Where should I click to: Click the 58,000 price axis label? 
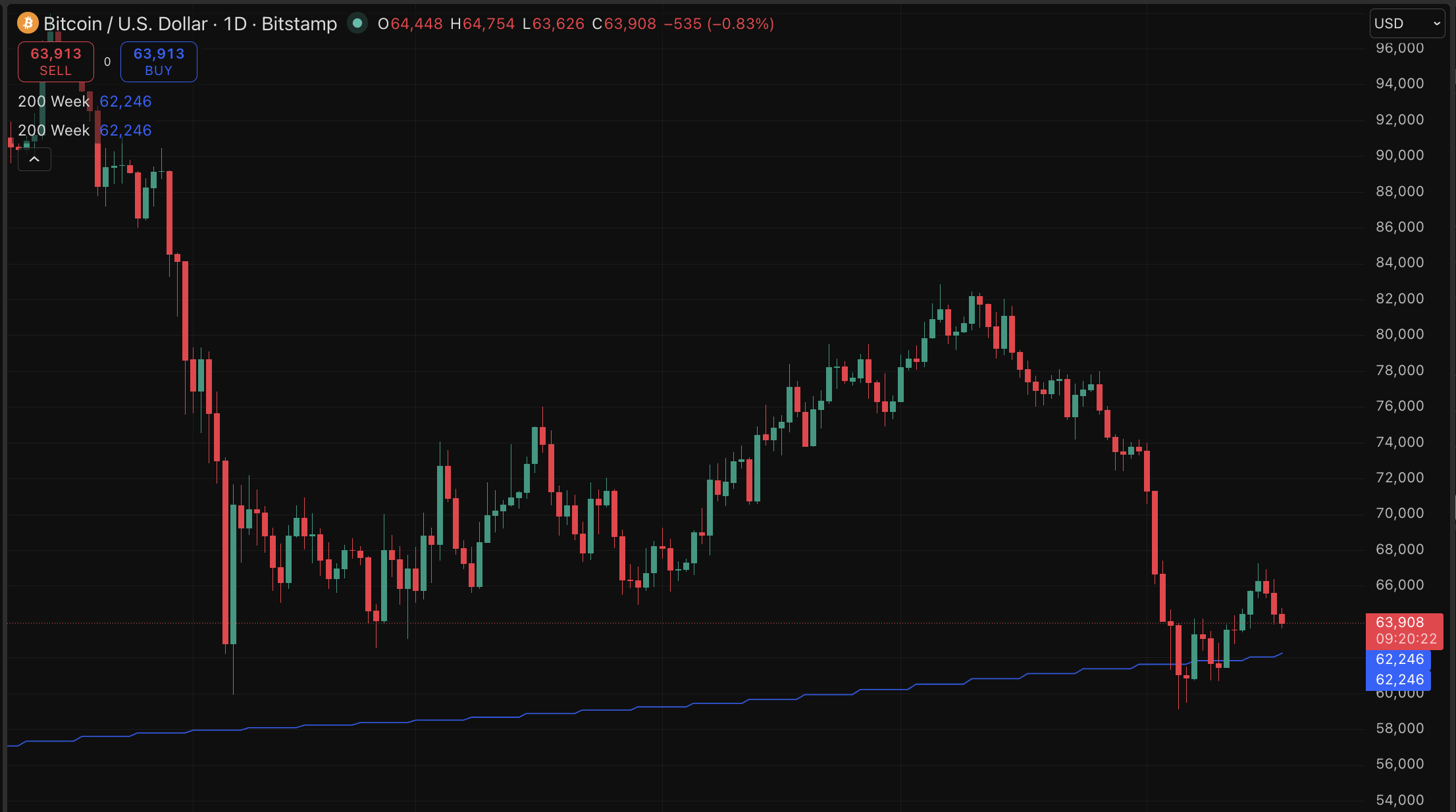[1400, 728]
